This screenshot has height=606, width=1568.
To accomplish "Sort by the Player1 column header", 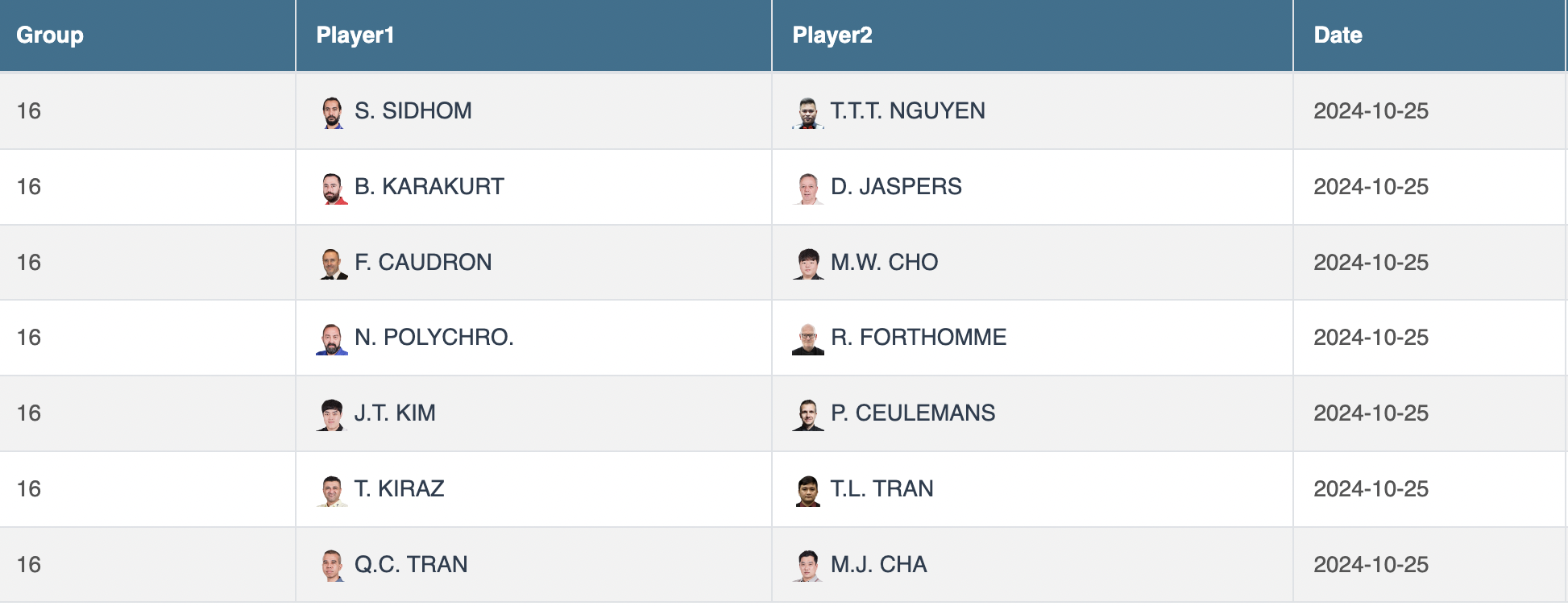I will coord(355,35).
